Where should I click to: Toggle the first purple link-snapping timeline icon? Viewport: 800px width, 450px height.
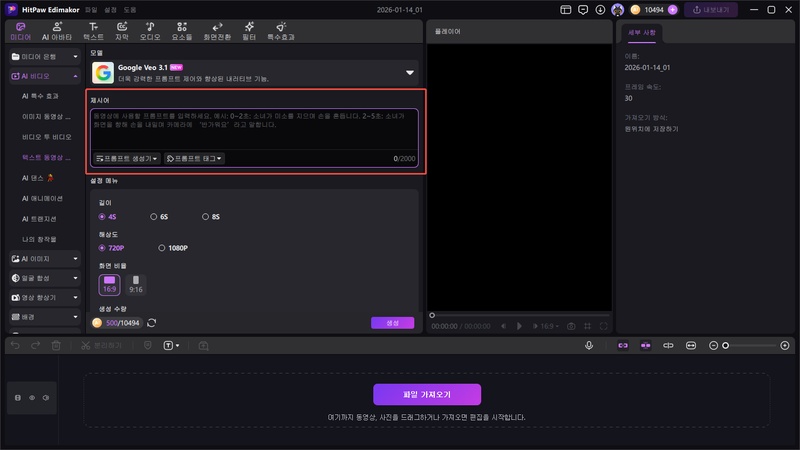(x=623, y=345)
